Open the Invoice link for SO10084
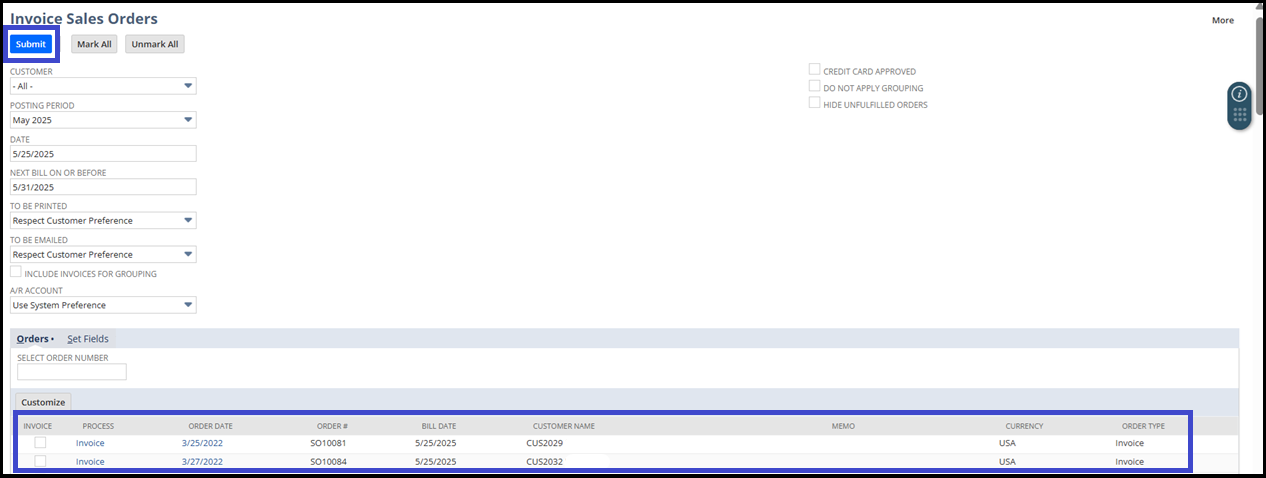This screenshot has height=478, width=1266. click(x=90, y=462)
